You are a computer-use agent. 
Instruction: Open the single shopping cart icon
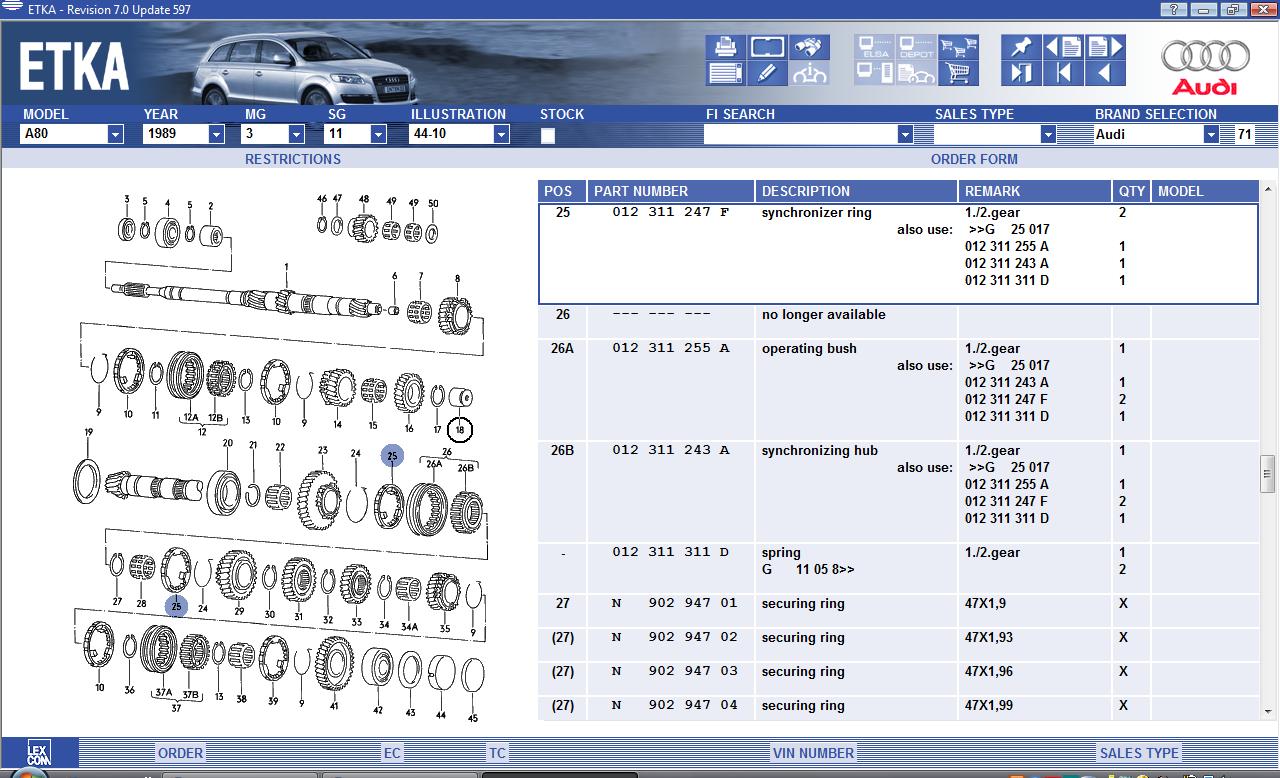[x=958, y=73]
